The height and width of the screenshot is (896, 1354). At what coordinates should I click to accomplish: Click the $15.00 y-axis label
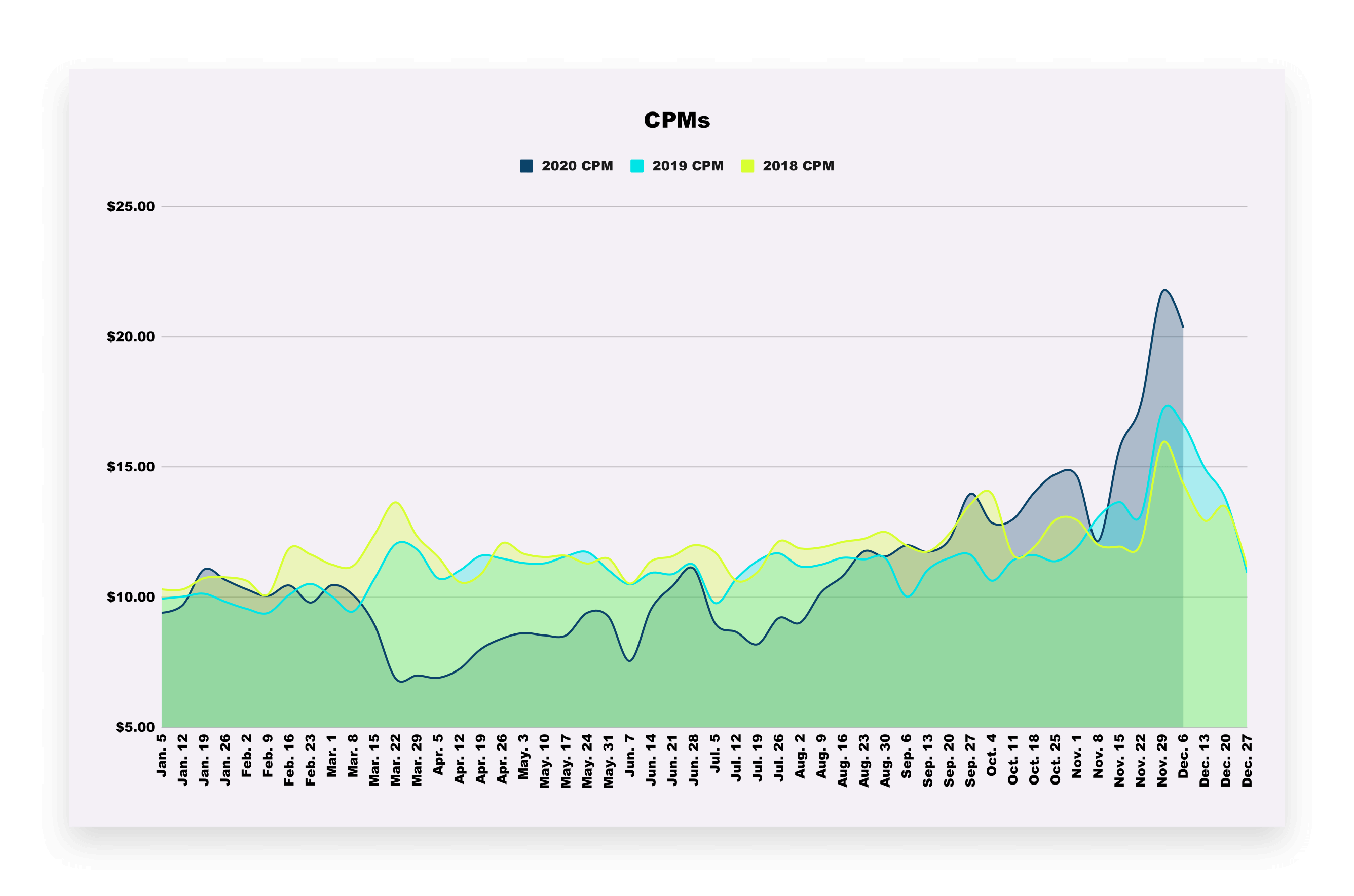pyautogui.click(x=131, y=467)
